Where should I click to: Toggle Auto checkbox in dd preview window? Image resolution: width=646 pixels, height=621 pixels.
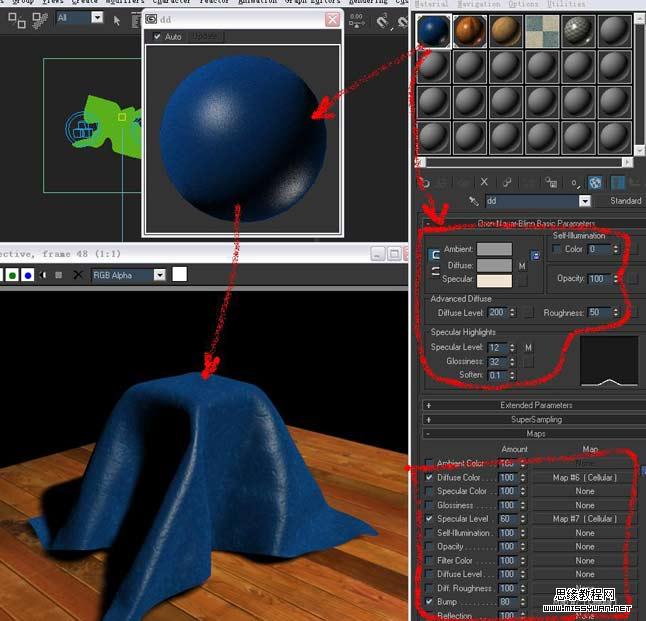click(157, 36)
